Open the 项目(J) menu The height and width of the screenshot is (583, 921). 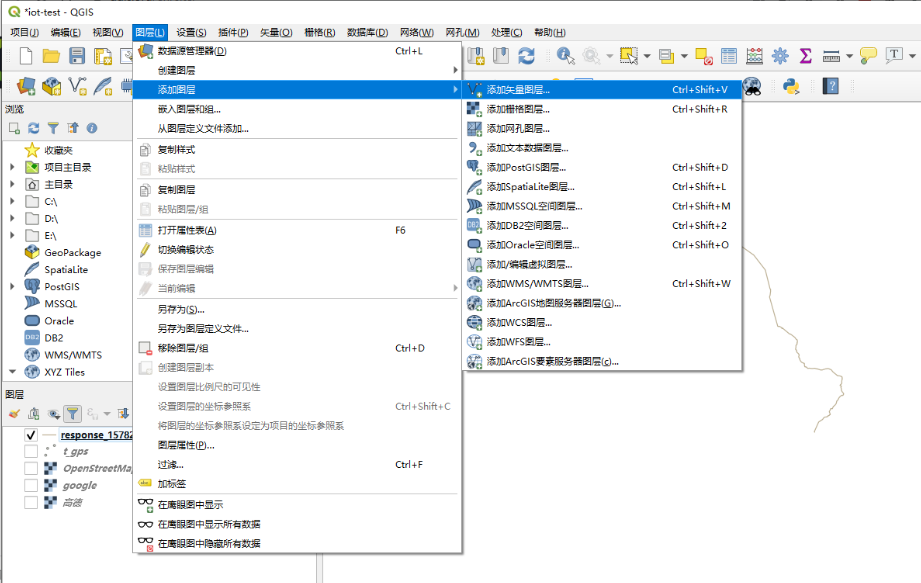tap(25, 32)
